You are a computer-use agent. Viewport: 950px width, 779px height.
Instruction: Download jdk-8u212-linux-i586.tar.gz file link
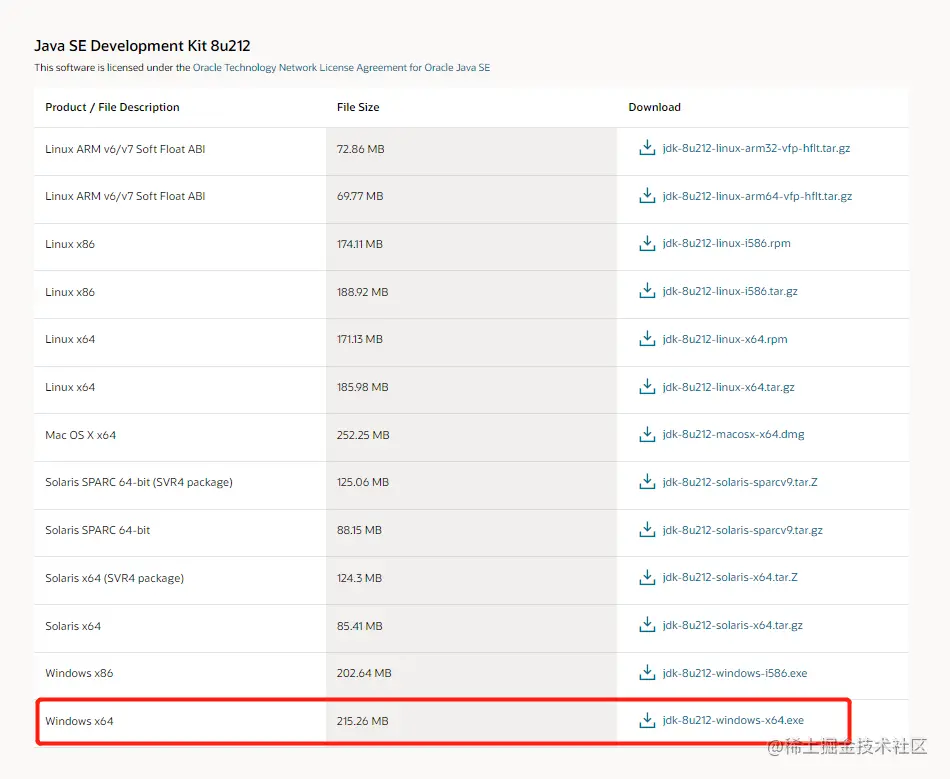click(x=730, y=291)
